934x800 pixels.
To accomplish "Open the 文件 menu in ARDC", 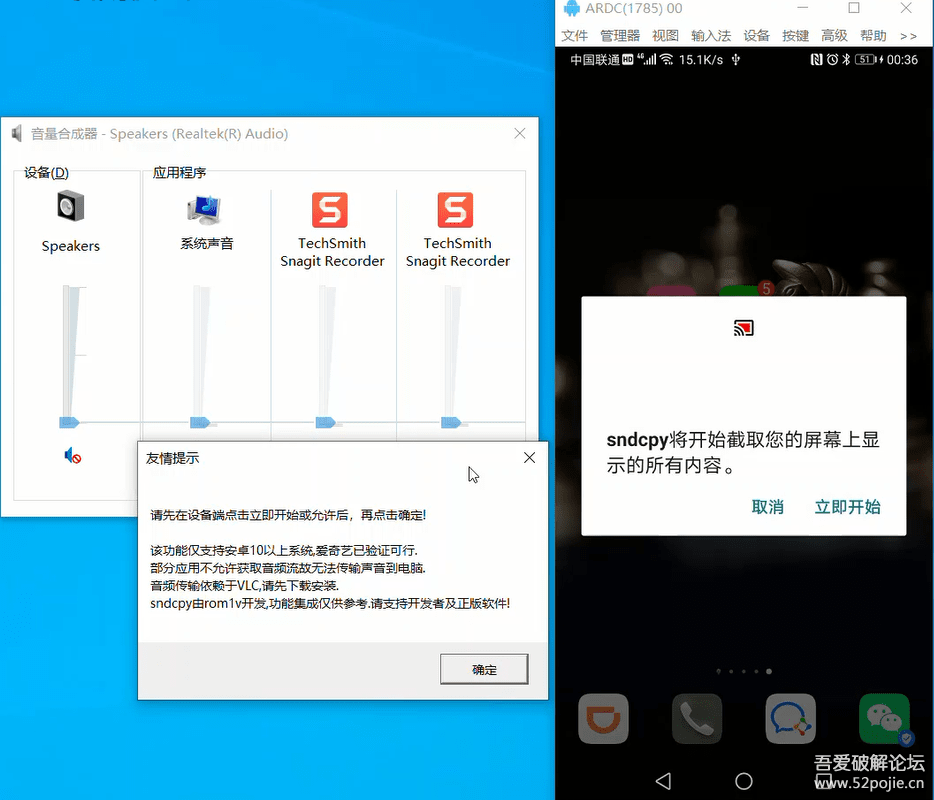I will tap(575, 34).
